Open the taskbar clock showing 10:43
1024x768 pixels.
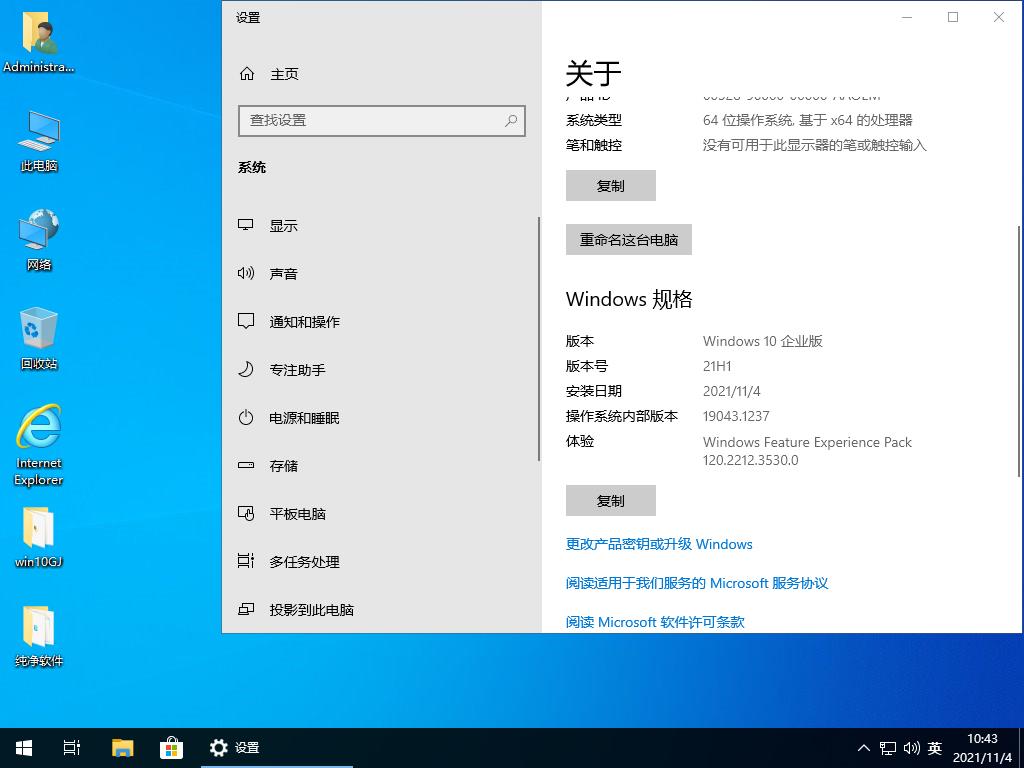tap(982, 748)
